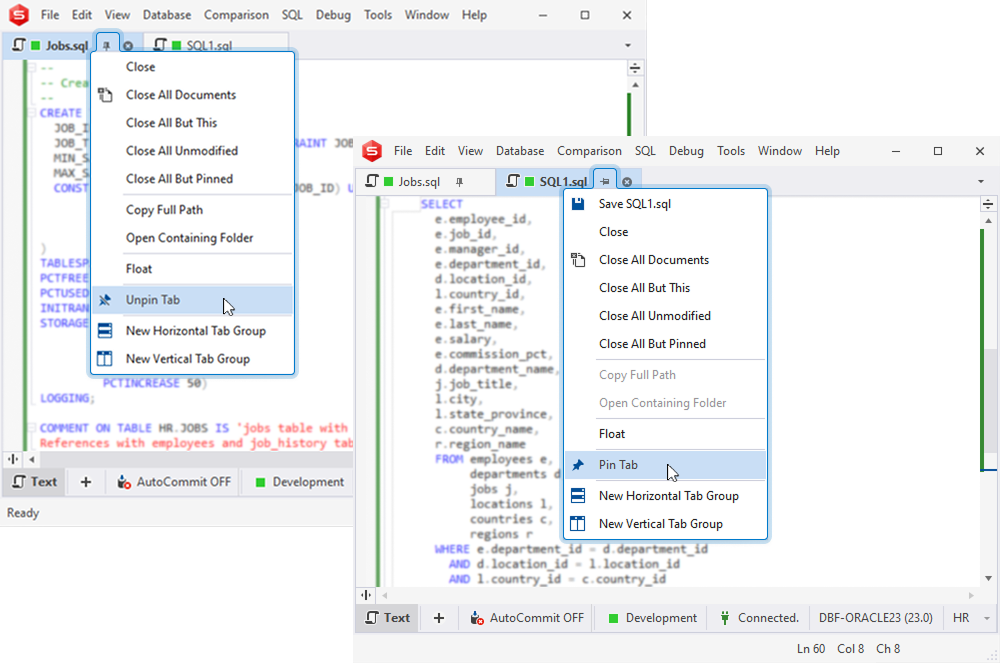
Task: Toggle AutoCommit OFF in the right window
Action: (527, 618)
